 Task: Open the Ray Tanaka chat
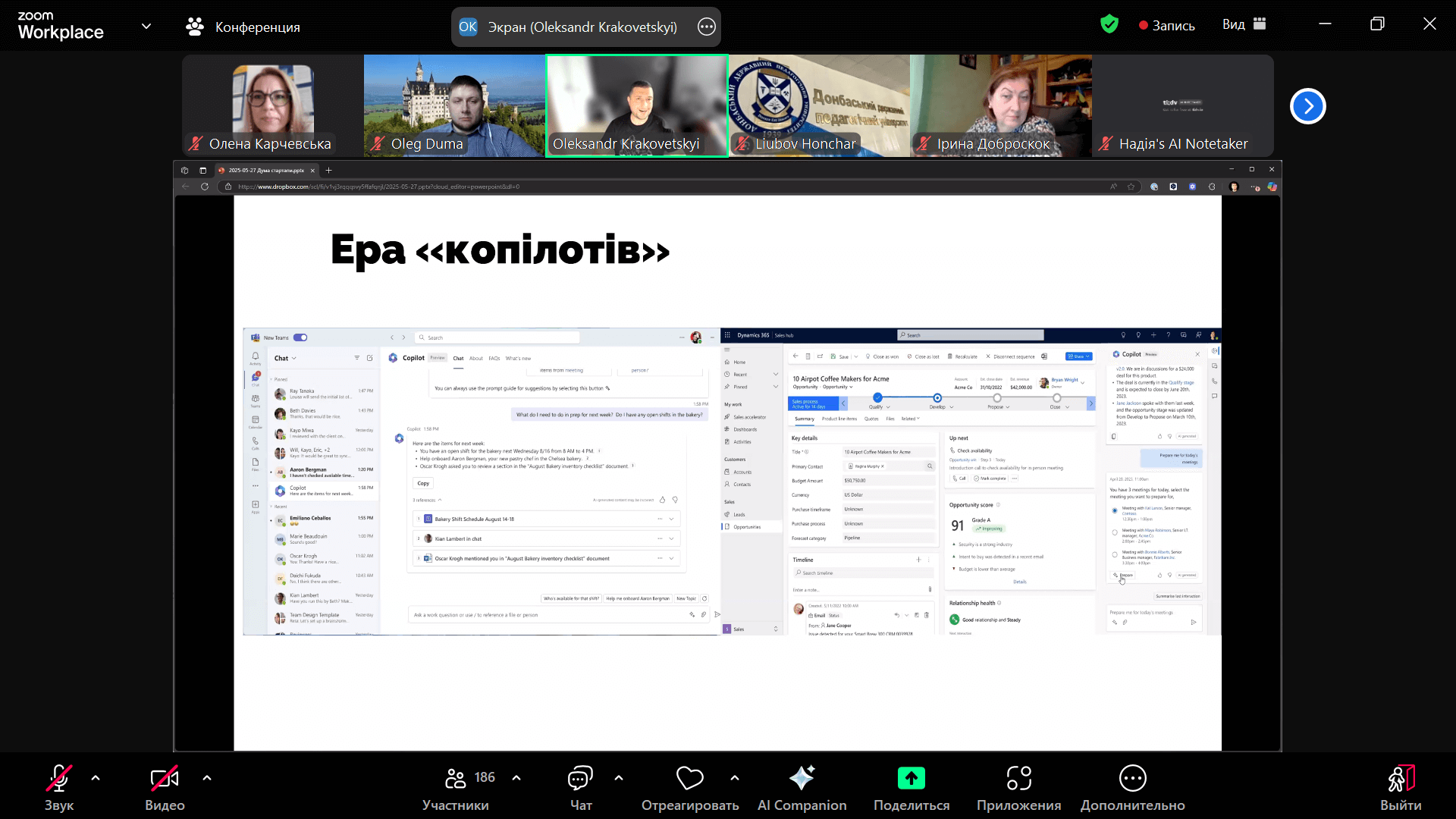coord(325,394)
